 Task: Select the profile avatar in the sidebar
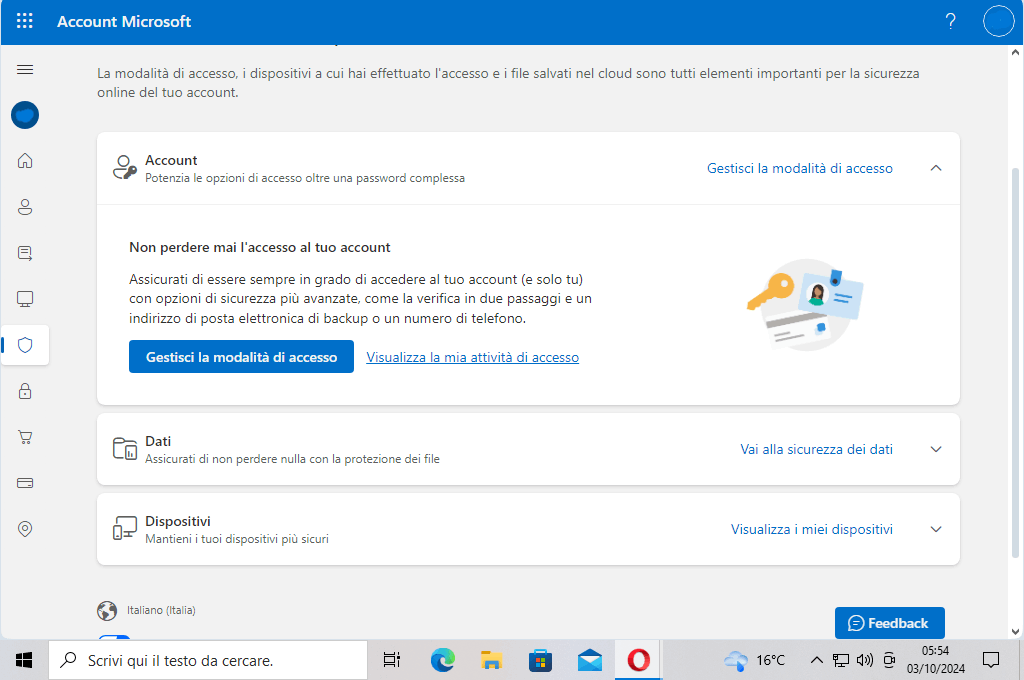click(25, 116)
